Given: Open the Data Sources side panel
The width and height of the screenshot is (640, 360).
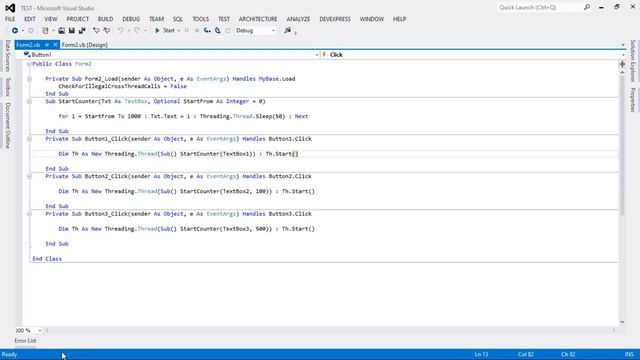Looking at the screenshot, I should tap(7, 56).
